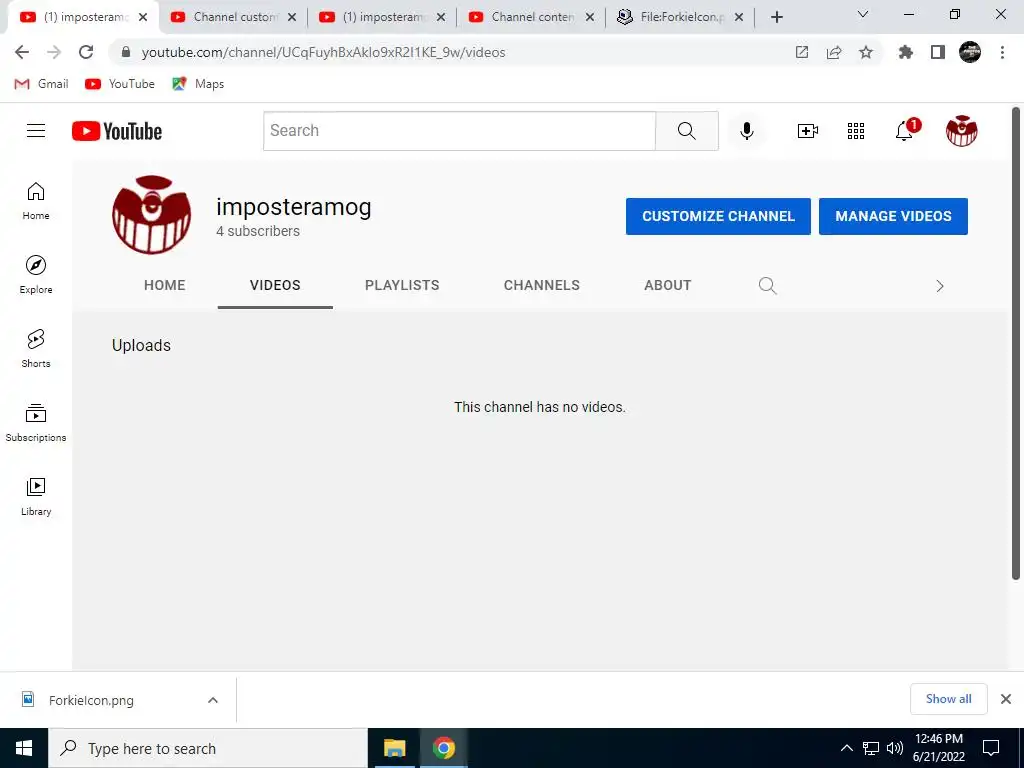This screenshot has width=1024, height=768.
Task: Click the imposteramog channel name
Action: click(294, 207)
